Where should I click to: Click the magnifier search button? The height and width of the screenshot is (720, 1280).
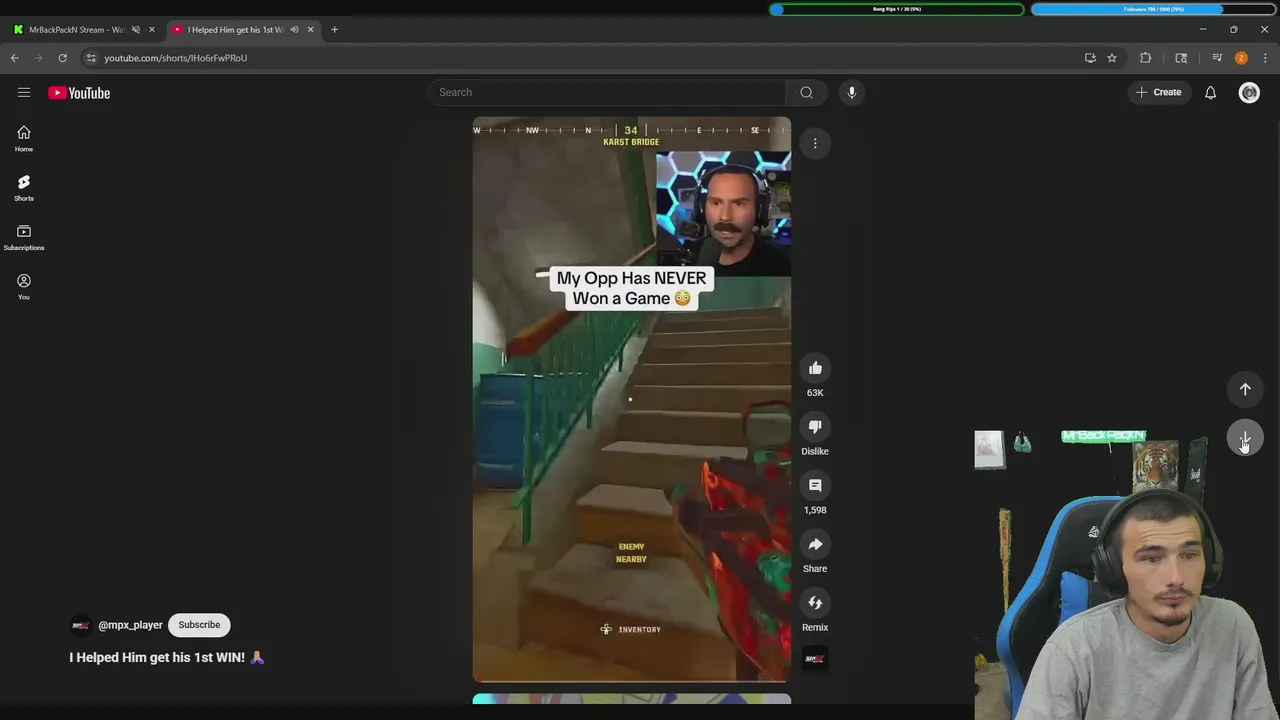(x=806, y=92)
